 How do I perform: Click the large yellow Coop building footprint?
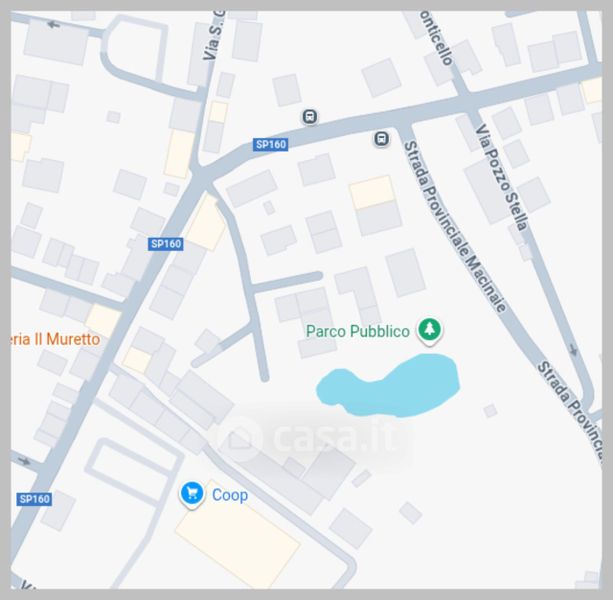(238, 541)
